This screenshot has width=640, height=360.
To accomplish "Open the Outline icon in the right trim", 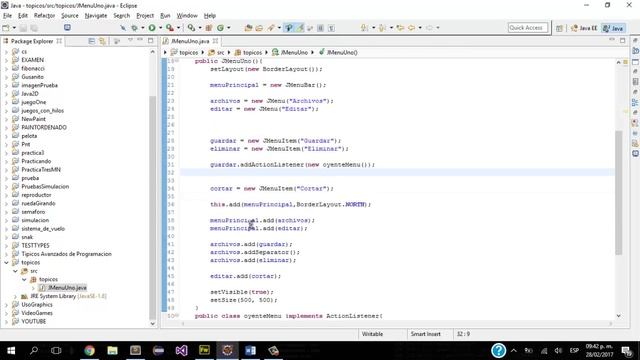I will (635, 102).
